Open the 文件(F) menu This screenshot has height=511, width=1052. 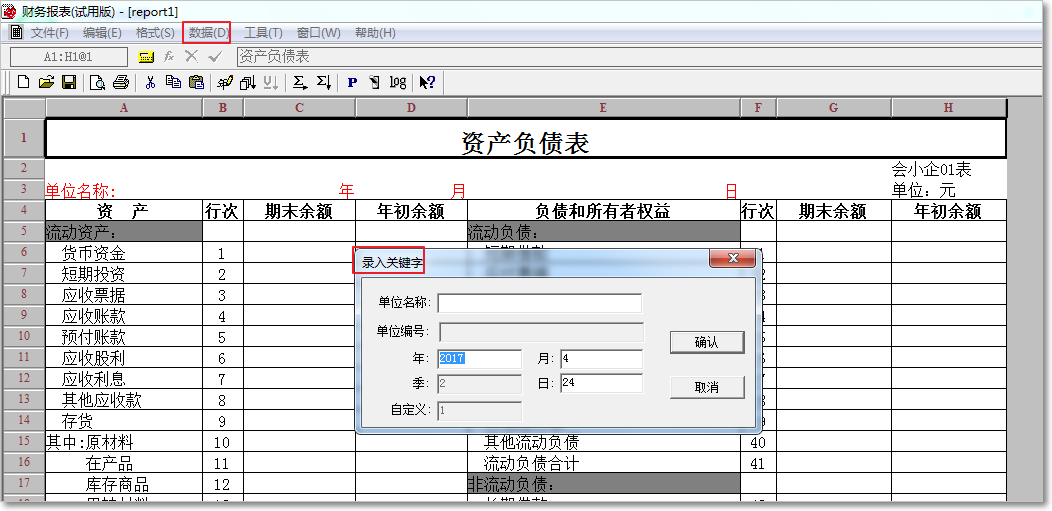pyautogui.click(x=50, y=33)
